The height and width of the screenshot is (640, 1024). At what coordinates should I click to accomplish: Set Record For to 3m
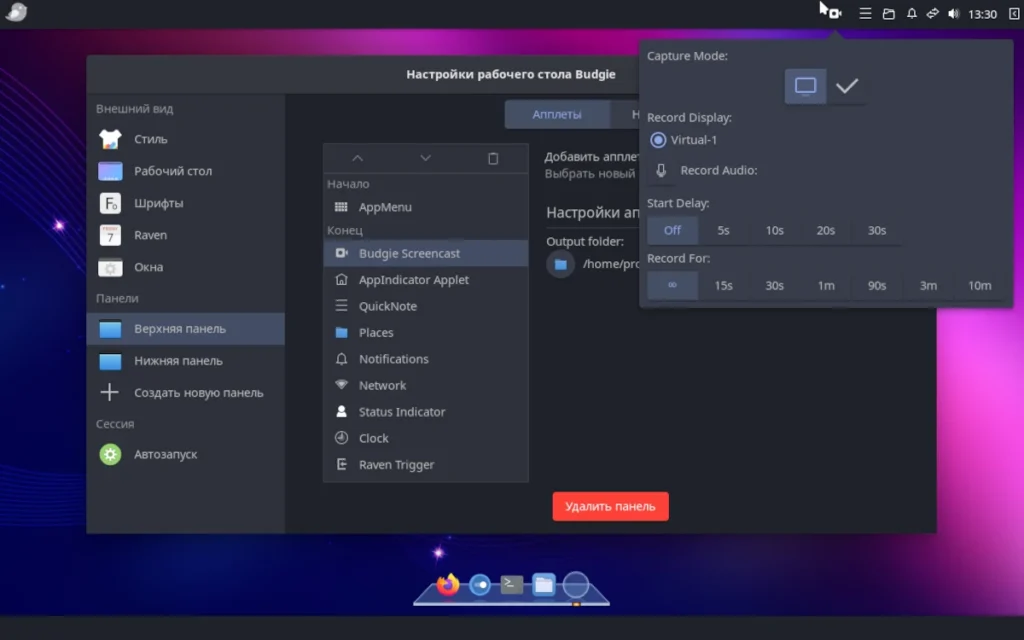[x=928, y=285]
